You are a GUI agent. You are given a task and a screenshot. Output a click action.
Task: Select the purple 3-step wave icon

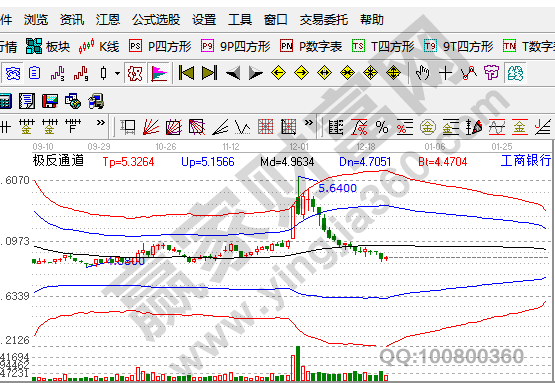[x=58, y=73]
